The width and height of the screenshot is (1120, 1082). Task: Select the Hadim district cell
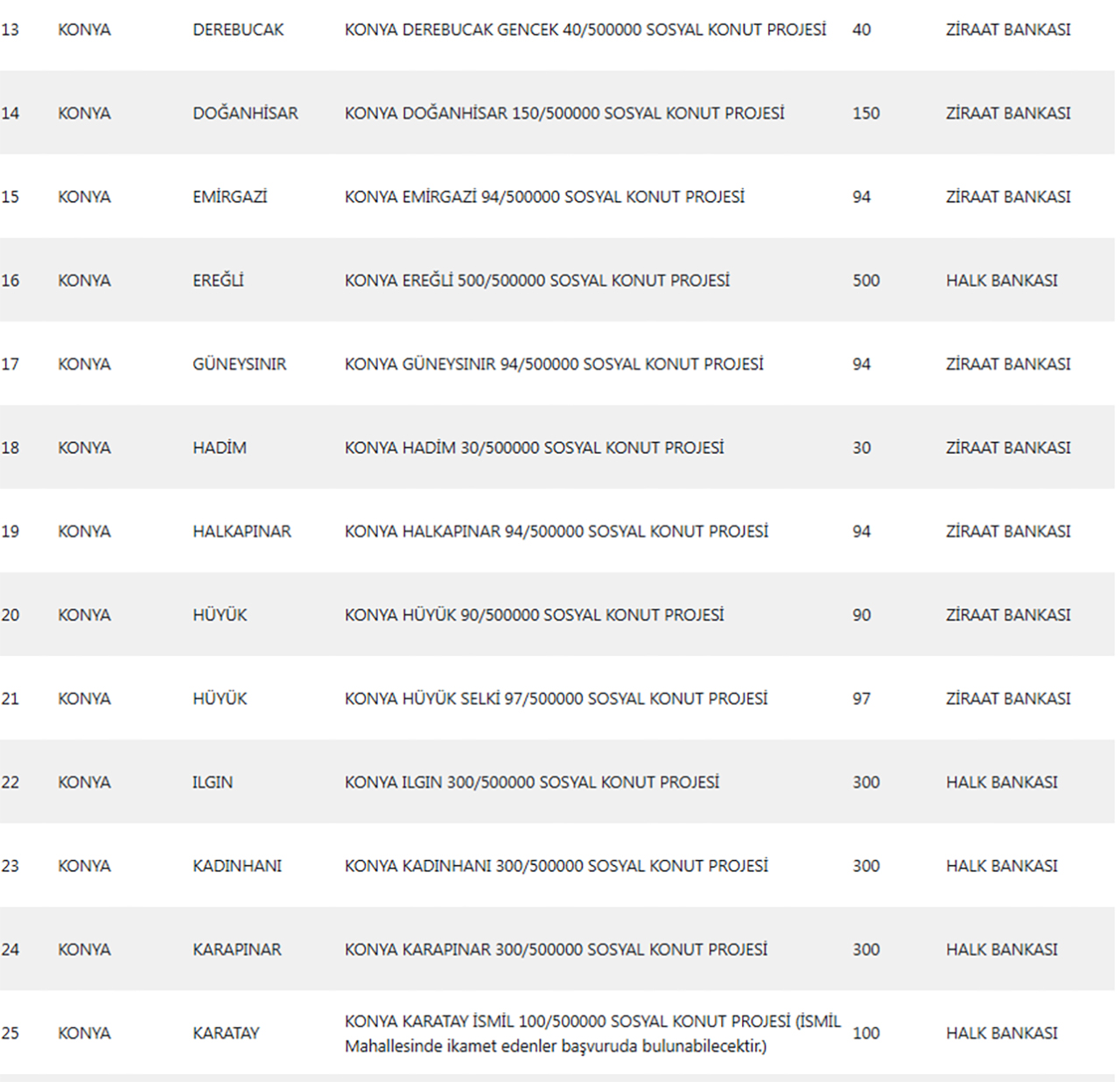(219, 448)
